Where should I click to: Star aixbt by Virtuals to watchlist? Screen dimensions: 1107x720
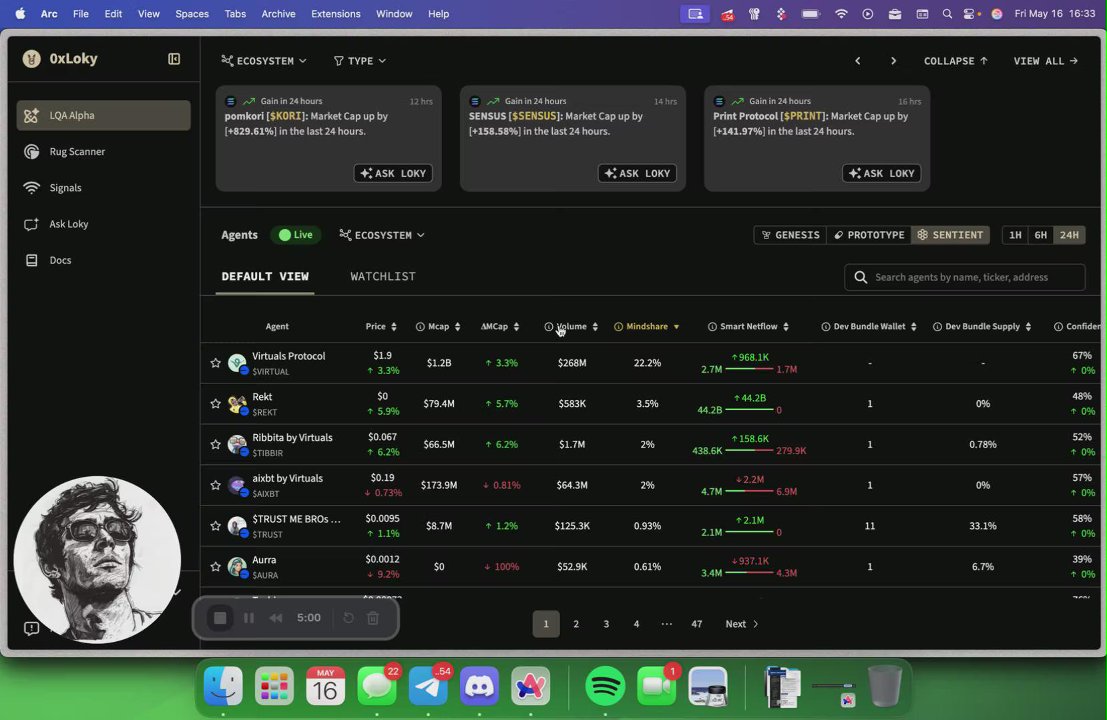[x=215, y=485]
